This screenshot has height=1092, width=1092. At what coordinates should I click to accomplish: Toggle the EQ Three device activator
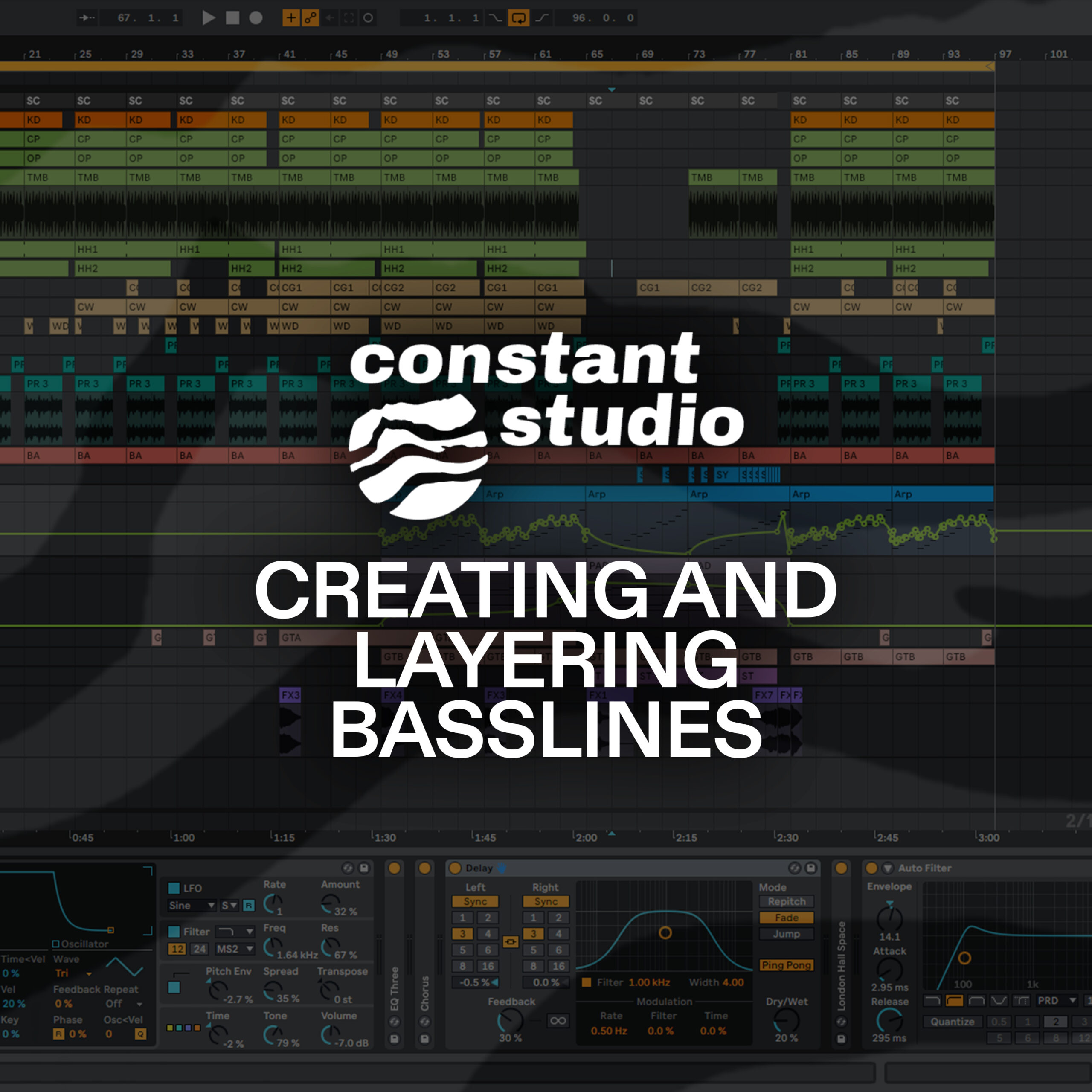(x=395, y=868)
